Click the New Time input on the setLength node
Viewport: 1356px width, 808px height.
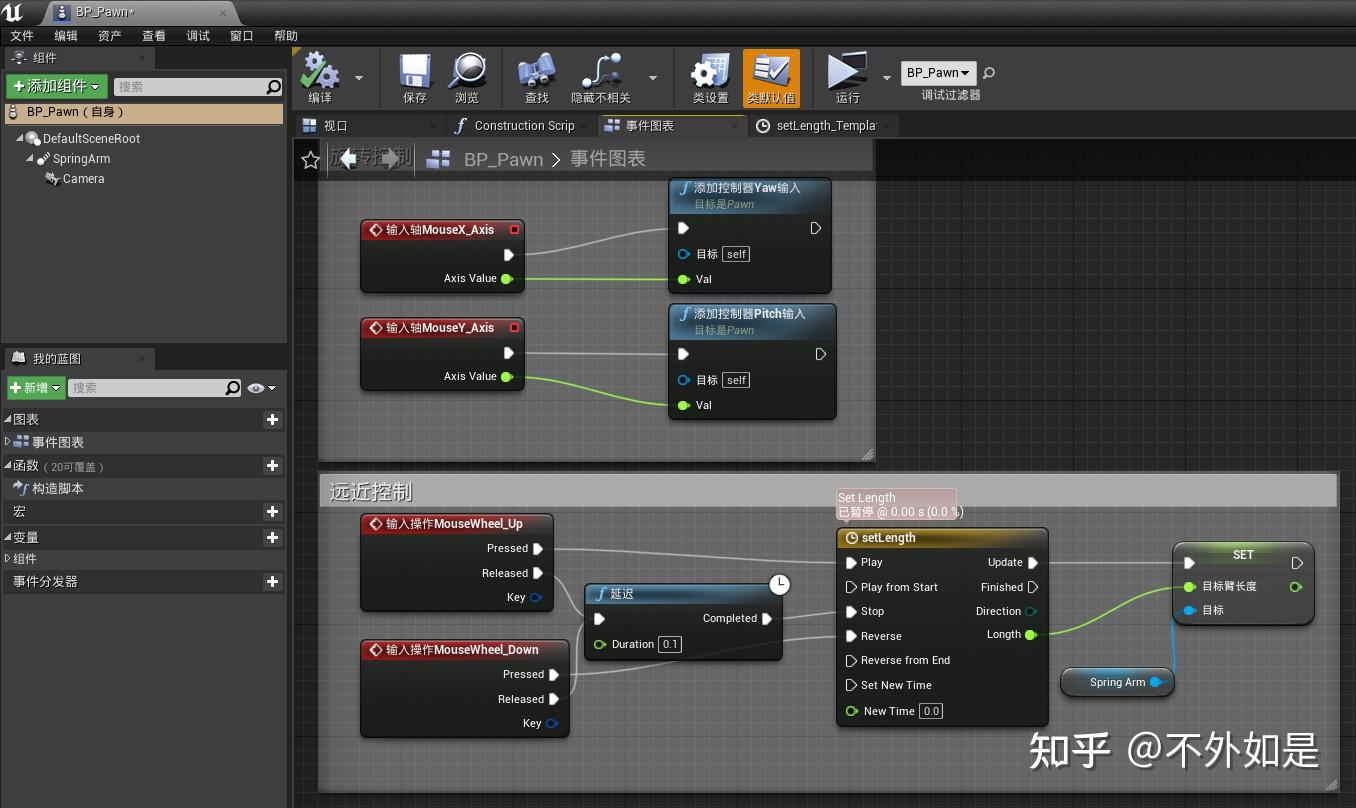[x=930, y=711]
